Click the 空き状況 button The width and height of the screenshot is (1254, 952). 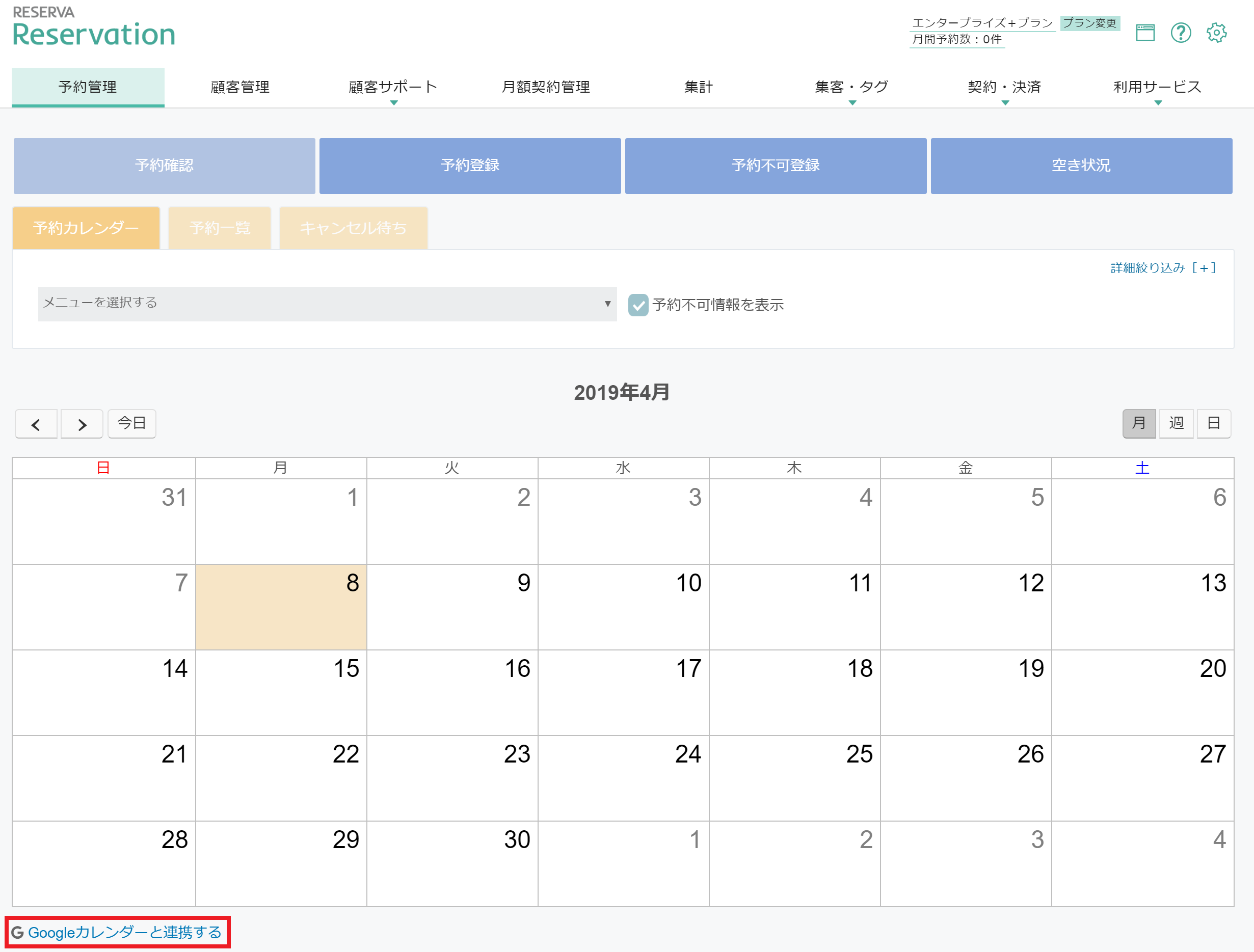coord(1081,166)
